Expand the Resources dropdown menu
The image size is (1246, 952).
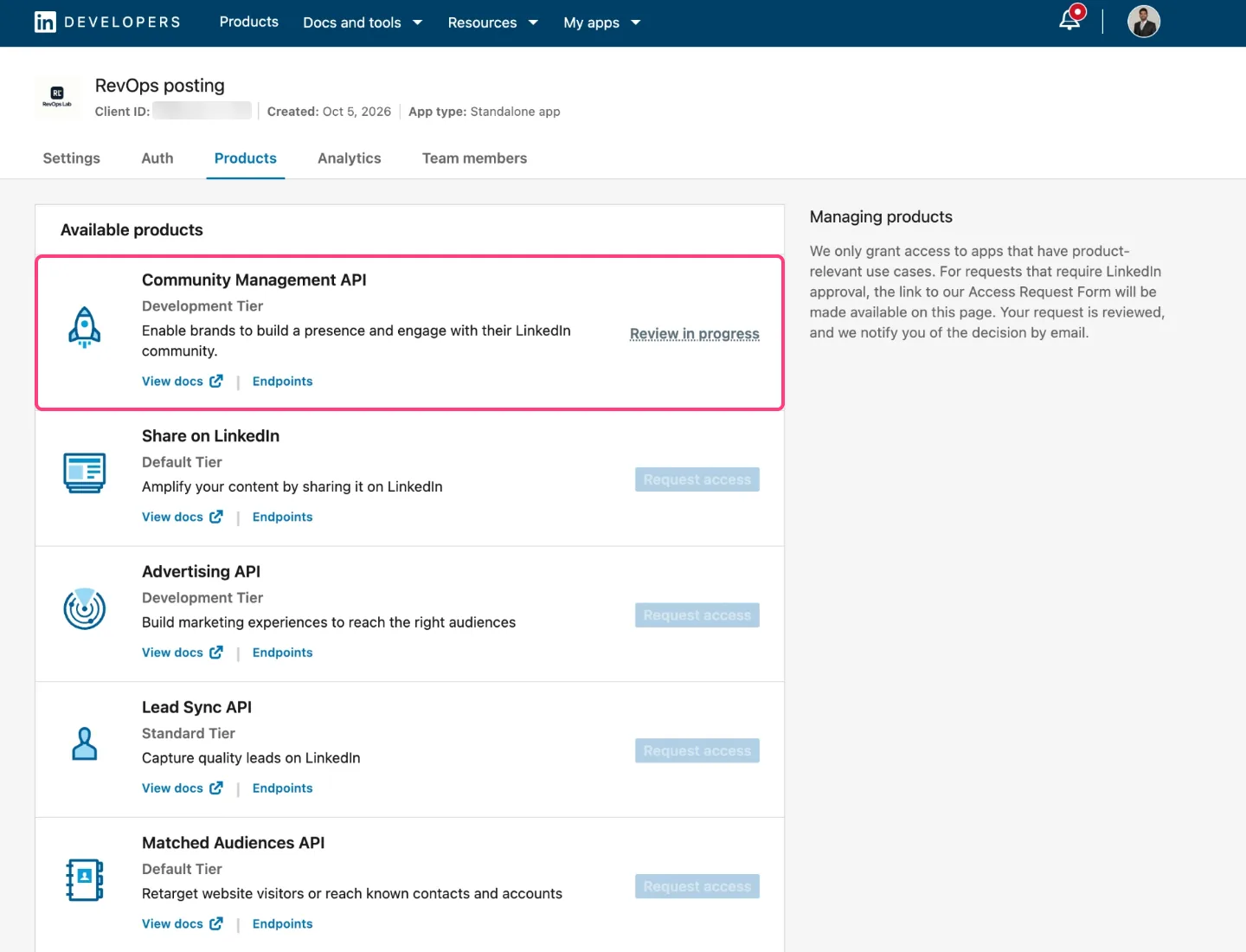click(492, 23)
